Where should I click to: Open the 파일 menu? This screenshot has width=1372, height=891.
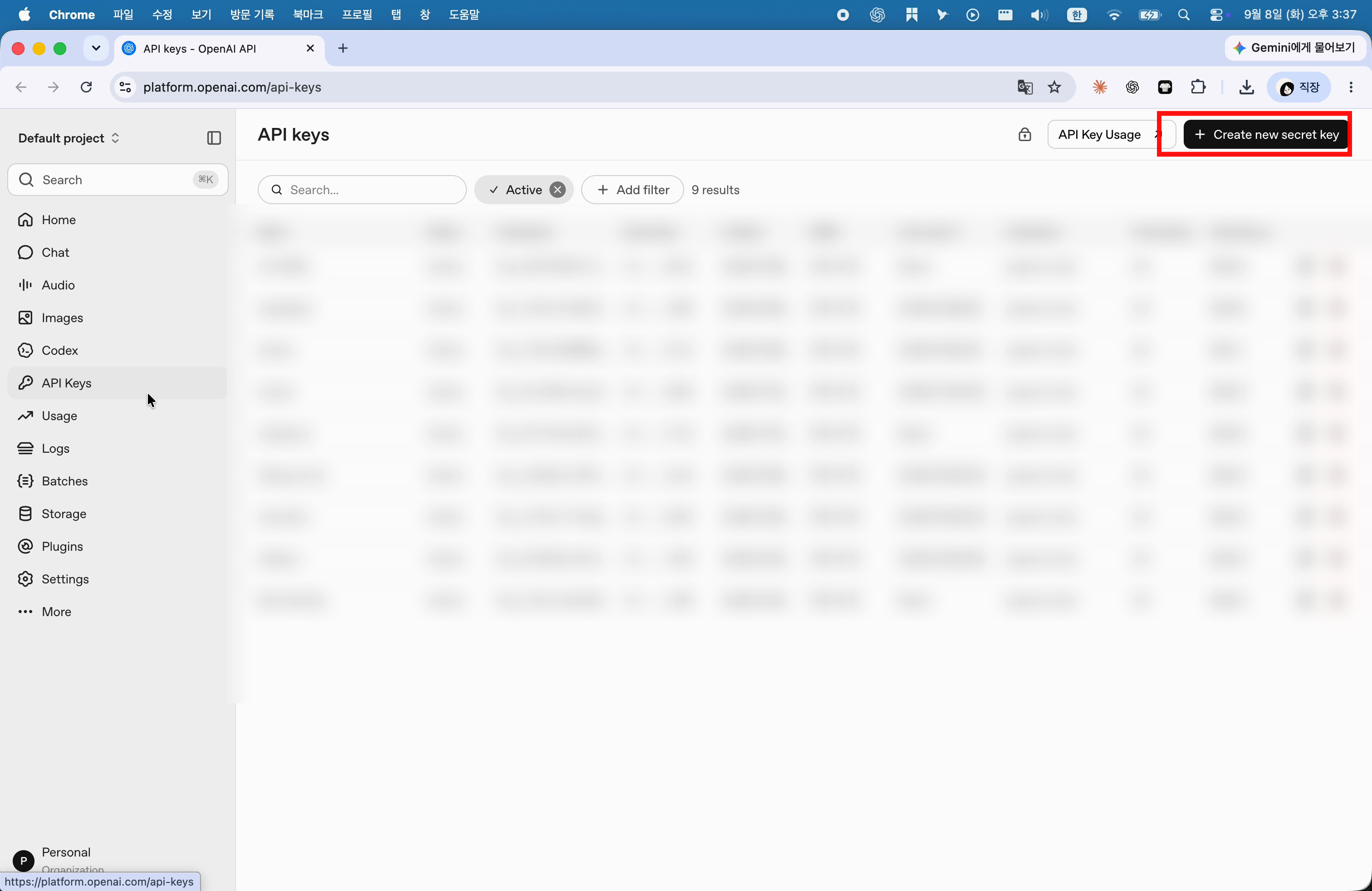click(x=123, y=15)
